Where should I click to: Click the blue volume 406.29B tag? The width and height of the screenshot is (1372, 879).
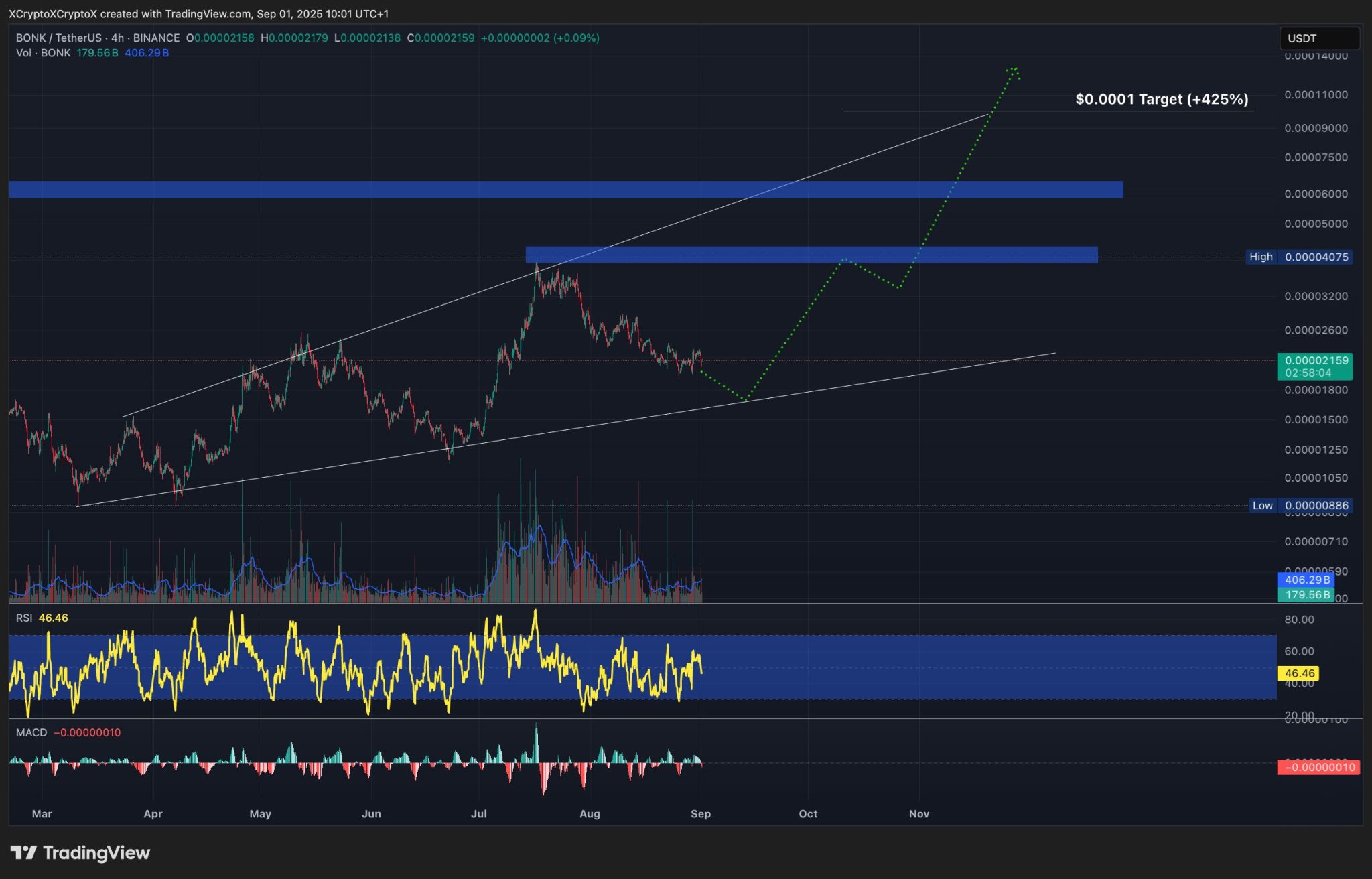coord(1306,580)
